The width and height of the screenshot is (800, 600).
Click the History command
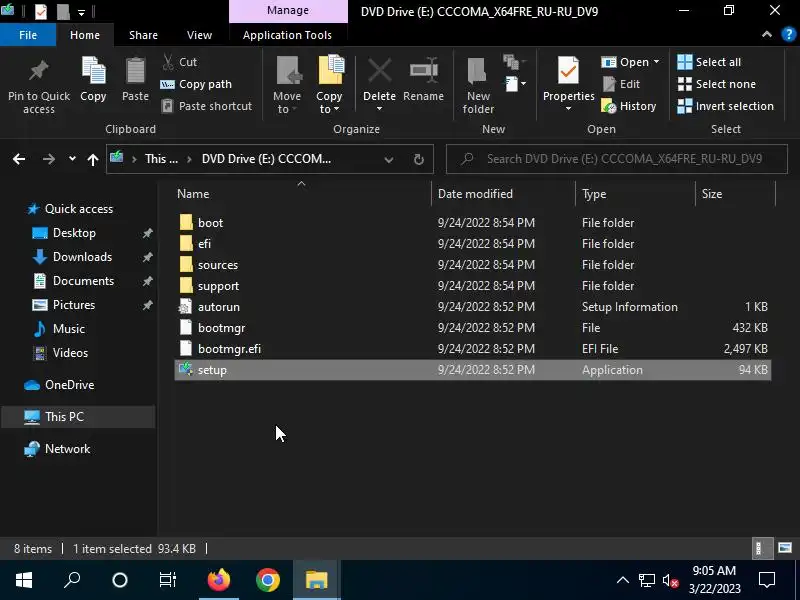click(629, 106)
